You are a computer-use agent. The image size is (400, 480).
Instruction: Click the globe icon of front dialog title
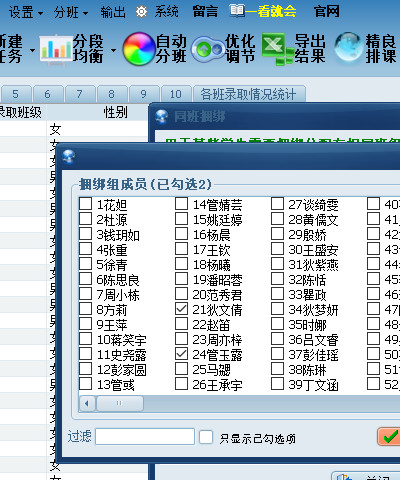69,157
